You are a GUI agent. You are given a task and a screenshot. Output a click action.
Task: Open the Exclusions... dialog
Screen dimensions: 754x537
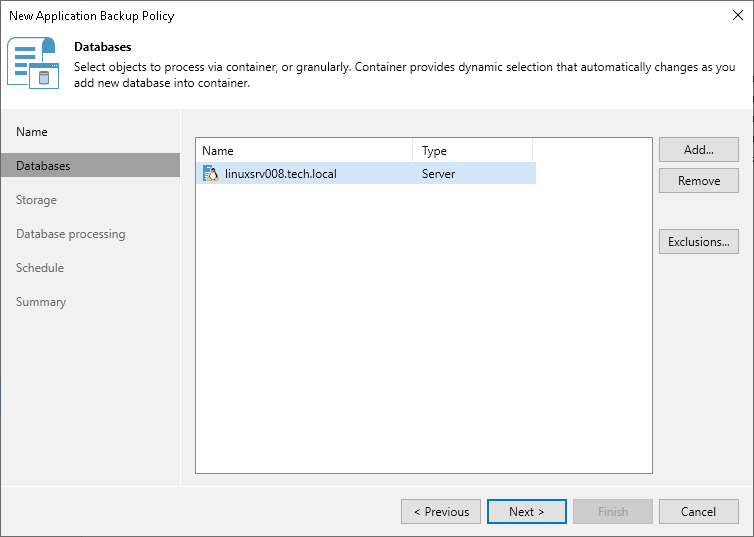coord(699,241)
